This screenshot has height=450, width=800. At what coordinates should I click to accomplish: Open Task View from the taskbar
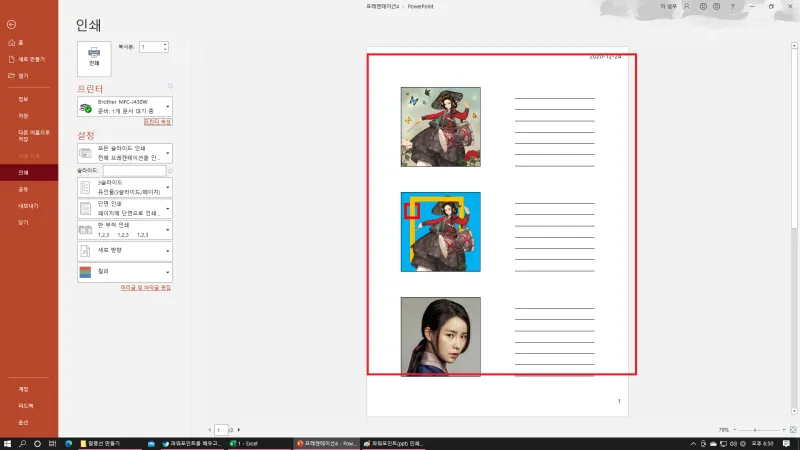click(x=52, y=444)
